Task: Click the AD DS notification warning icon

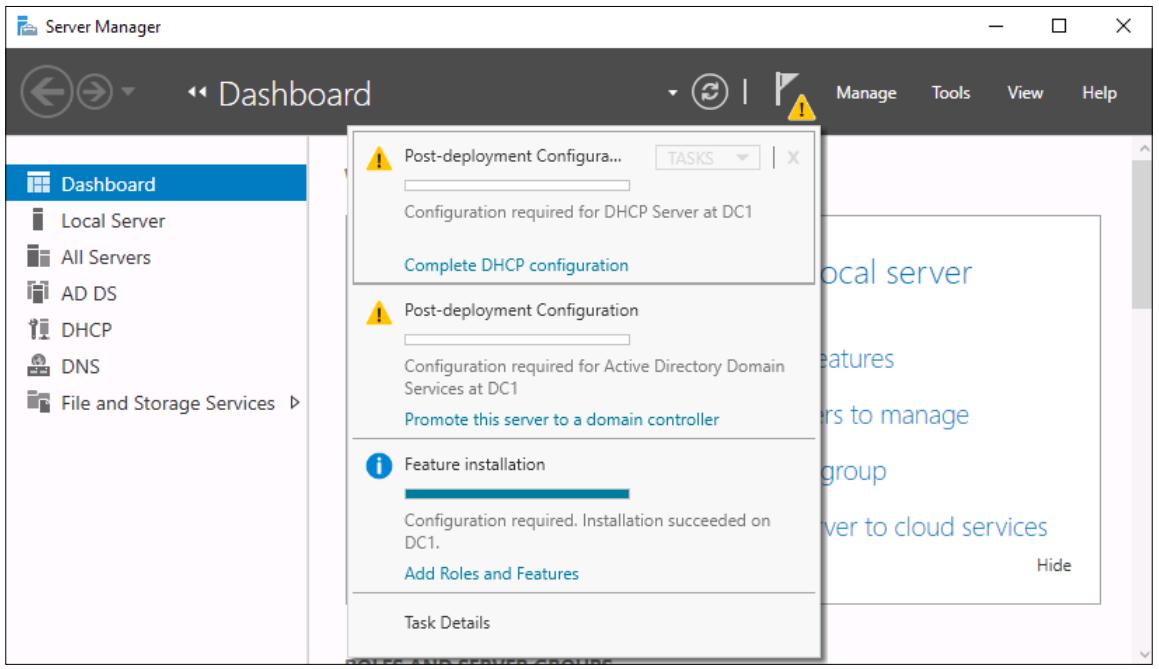Action: (379, 313)
